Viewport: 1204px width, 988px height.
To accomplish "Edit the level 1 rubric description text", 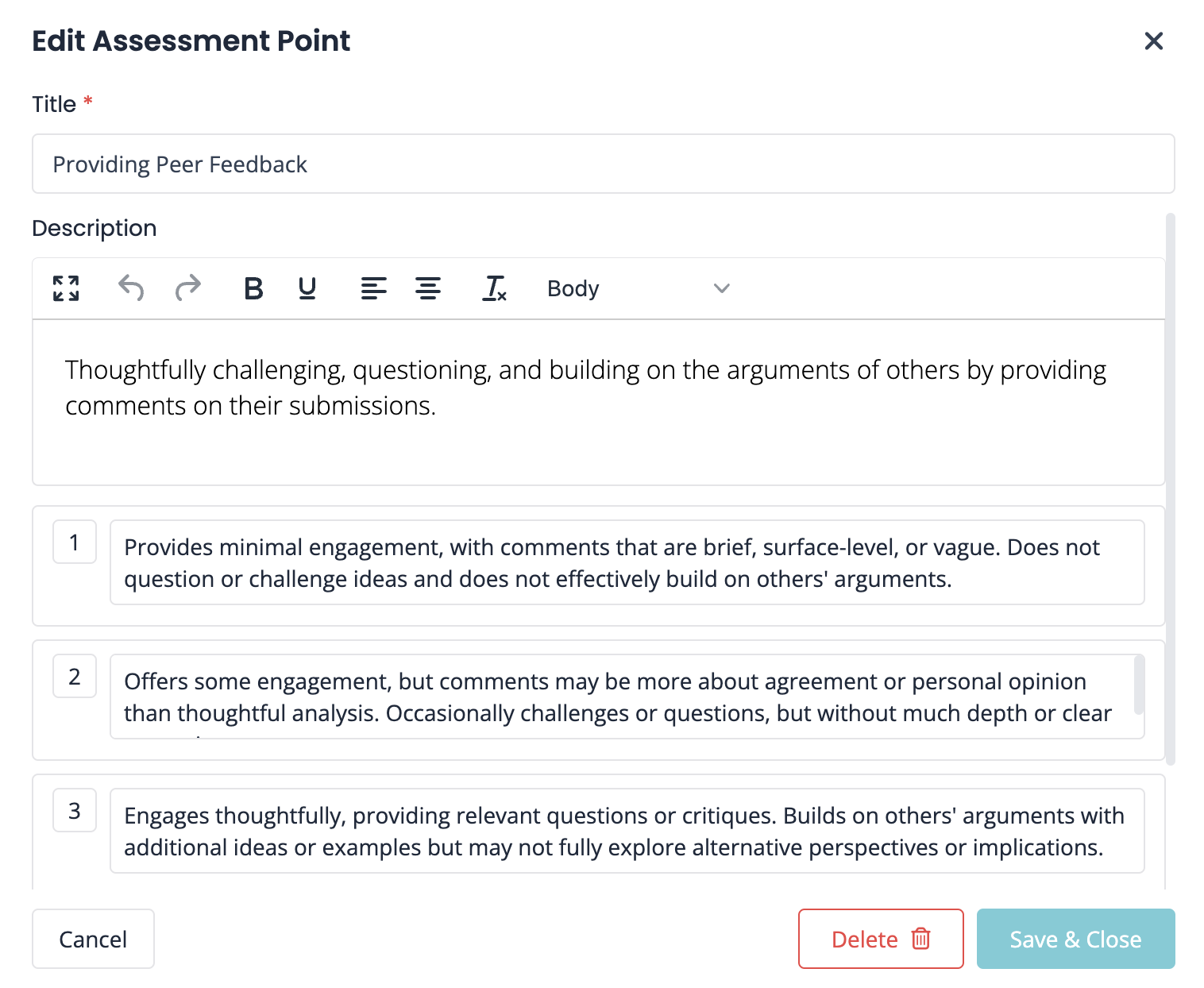I will tap(627, 562).
